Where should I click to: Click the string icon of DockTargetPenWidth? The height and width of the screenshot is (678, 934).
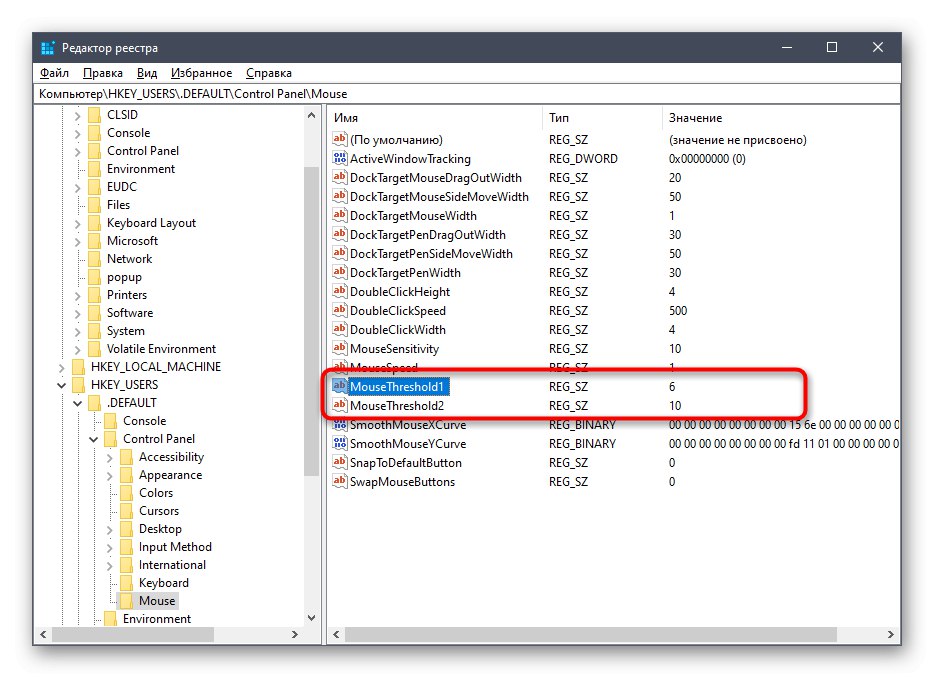[340, 272]
